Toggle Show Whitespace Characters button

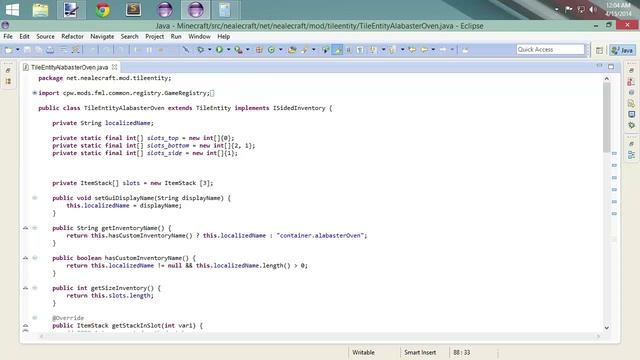pos(360,50)
